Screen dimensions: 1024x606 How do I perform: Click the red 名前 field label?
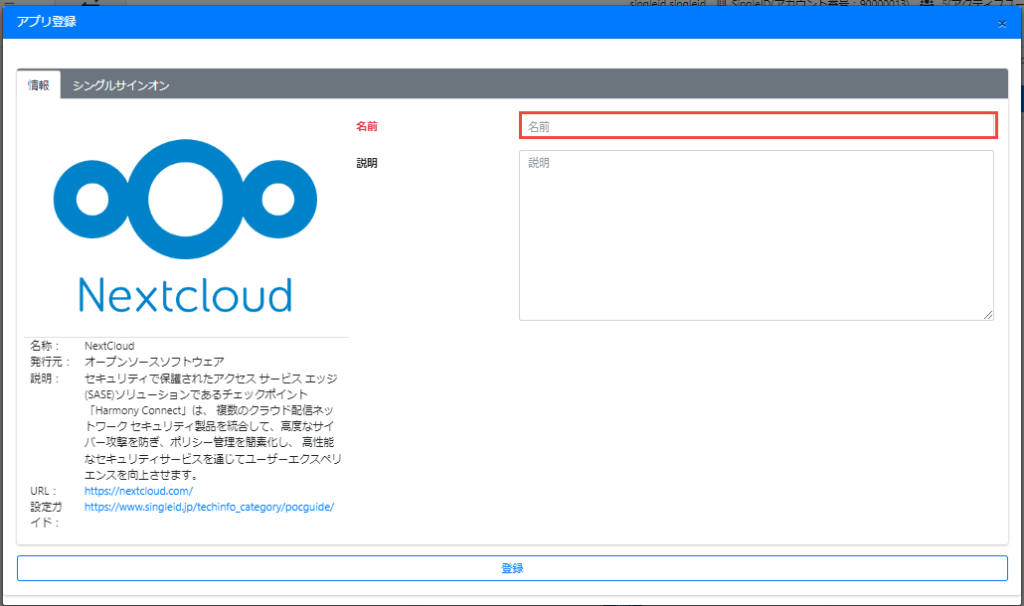367,127
